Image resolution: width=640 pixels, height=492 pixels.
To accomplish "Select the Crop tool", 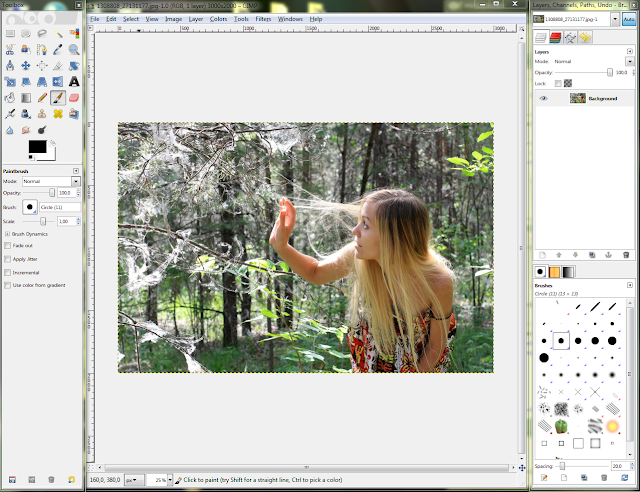I will [58, 66].
